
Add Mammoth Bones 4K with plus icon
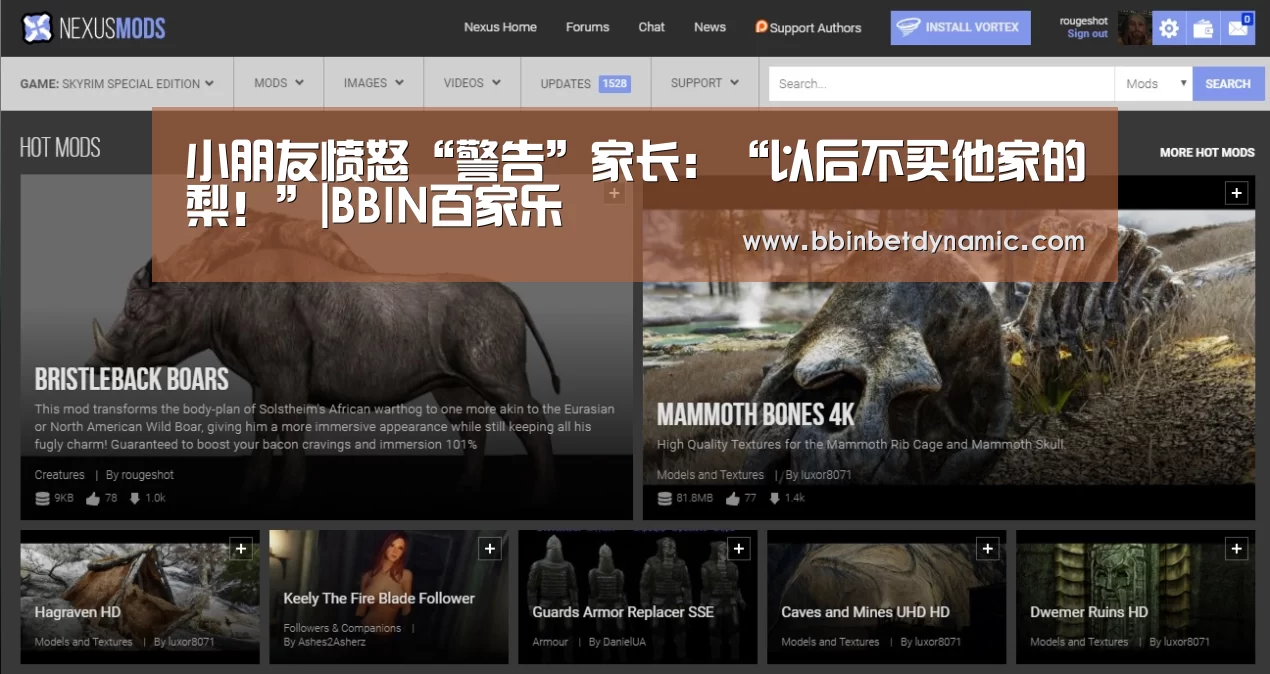tap(1237, 193)
